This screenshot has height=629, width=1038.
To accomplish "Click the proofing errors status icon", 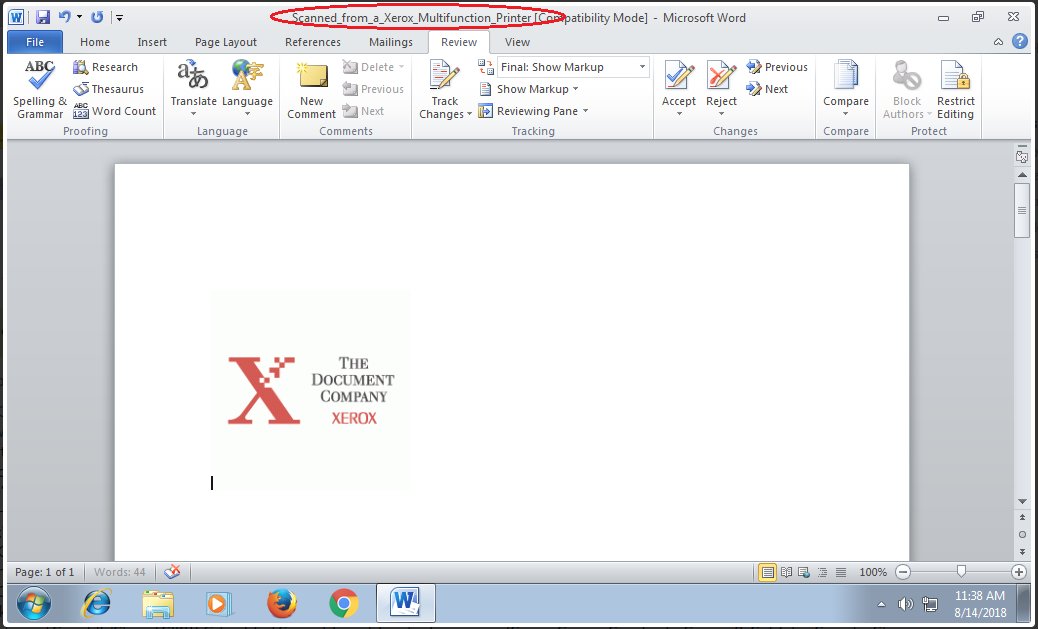I will click(172, 572).
